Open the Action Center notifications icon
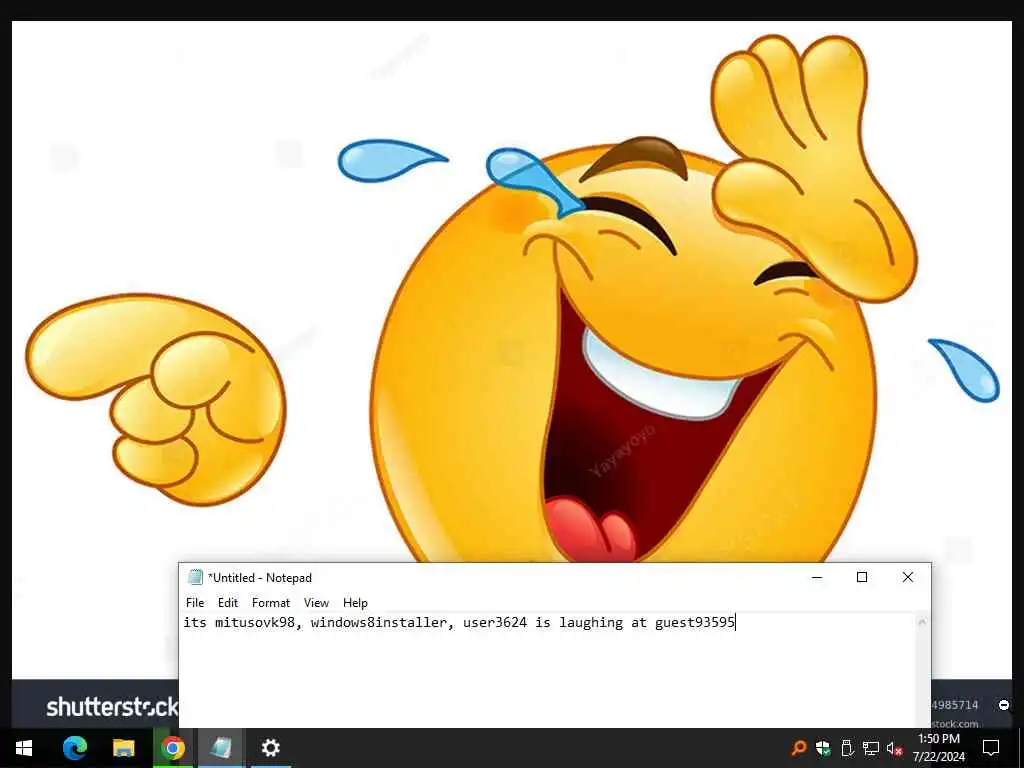The height and width of the screenshot is (768, 1024). tap(991, 748)
